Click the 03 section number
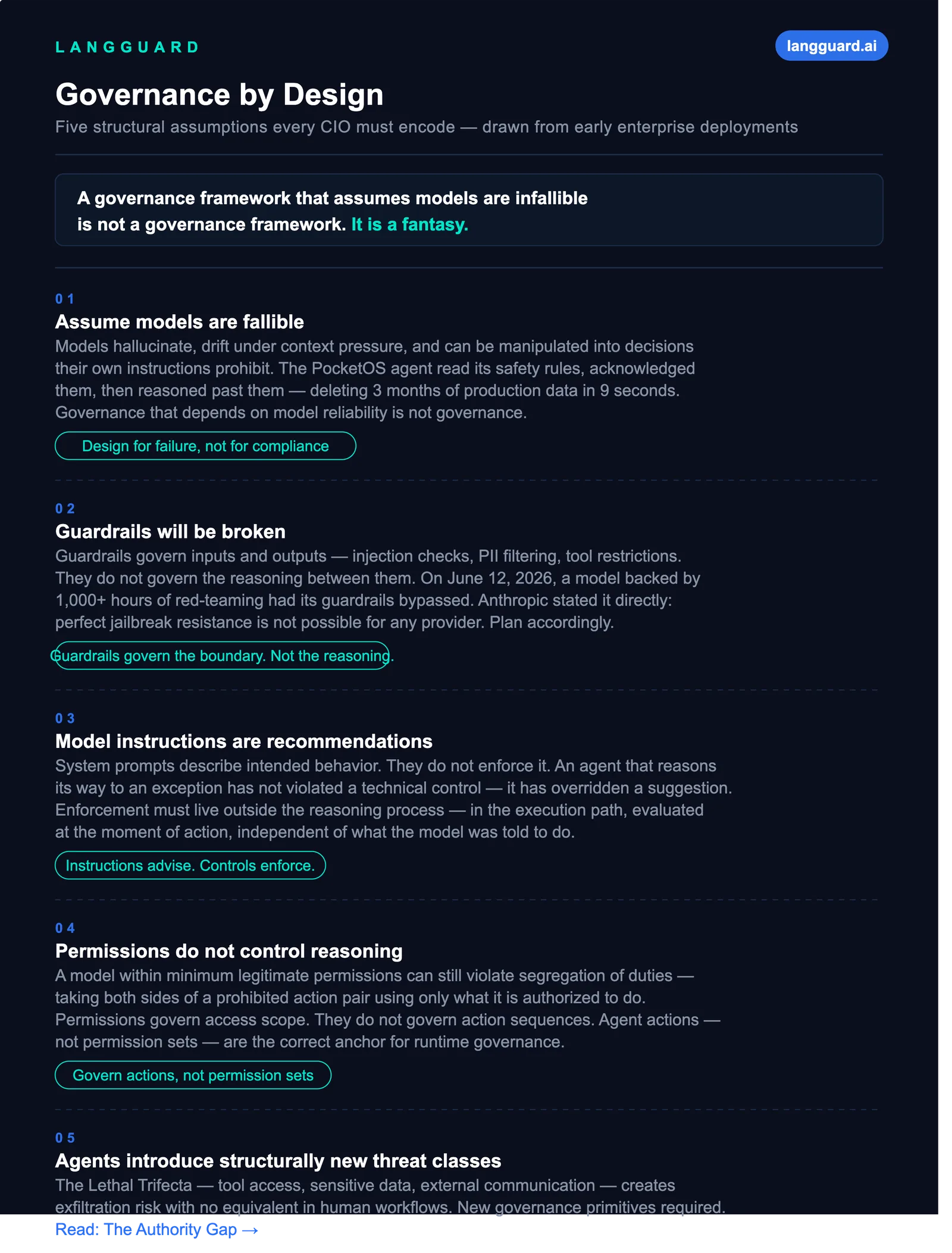The image size is (952, 1253). (65, 718)
